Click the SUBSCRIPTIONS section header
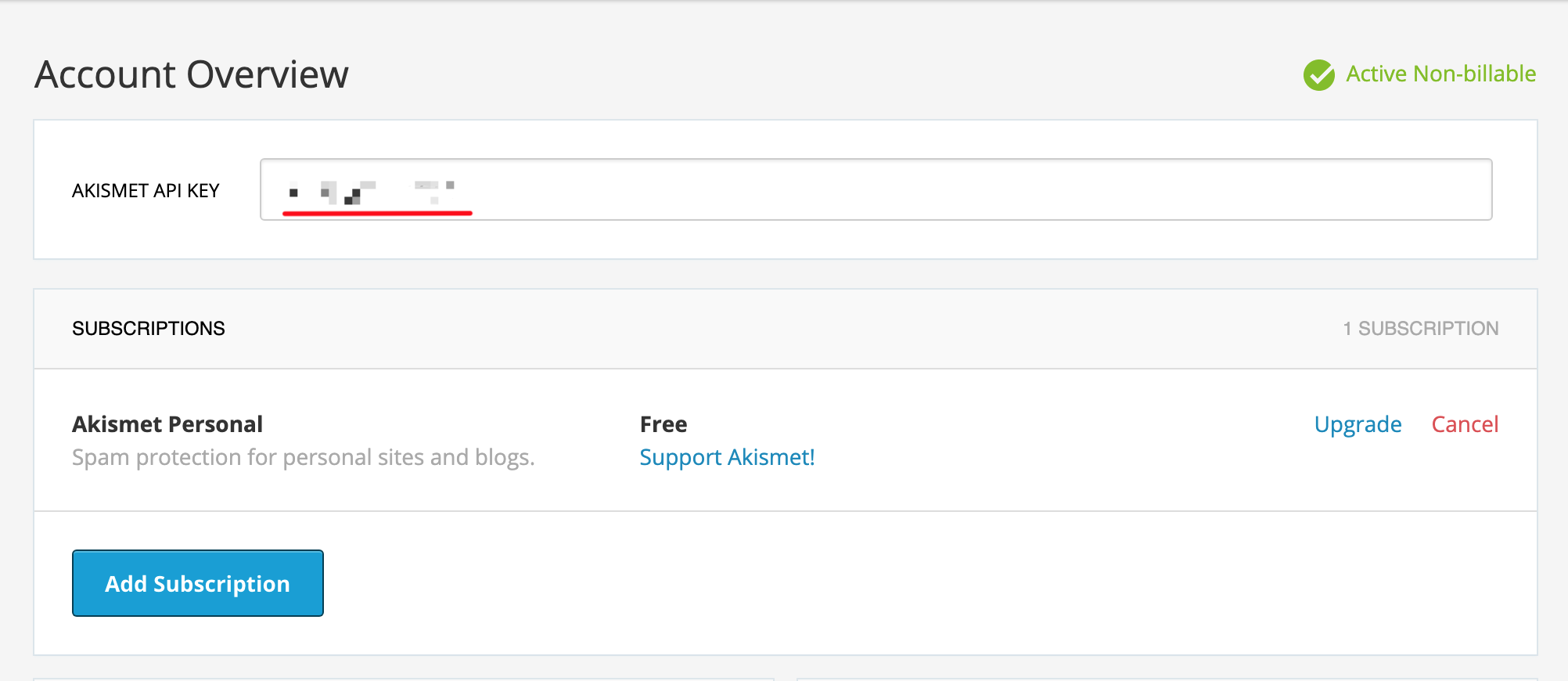Image resolution: width=1568 pixels, height=681 pixels. 149,329
